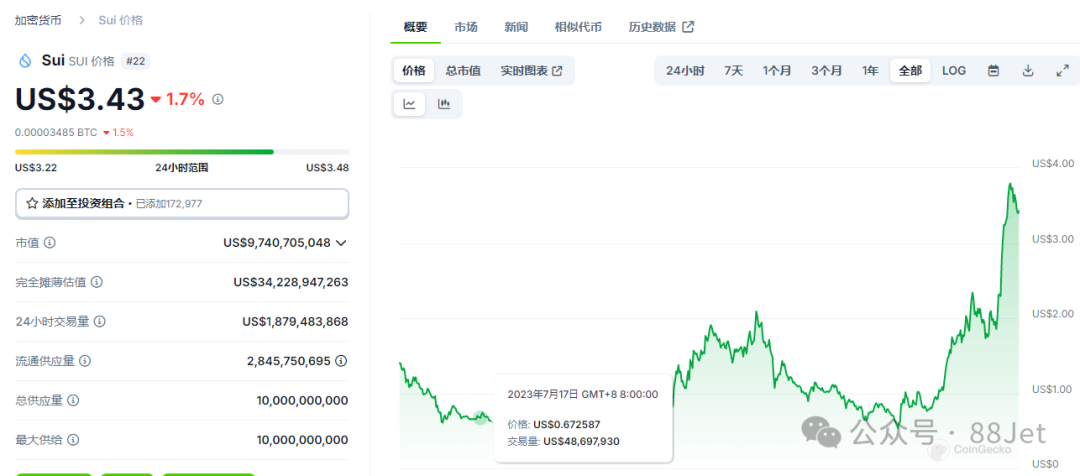Open the calendar date range picker
This screenshot has width=1080, height=476.
click(993, 70)
